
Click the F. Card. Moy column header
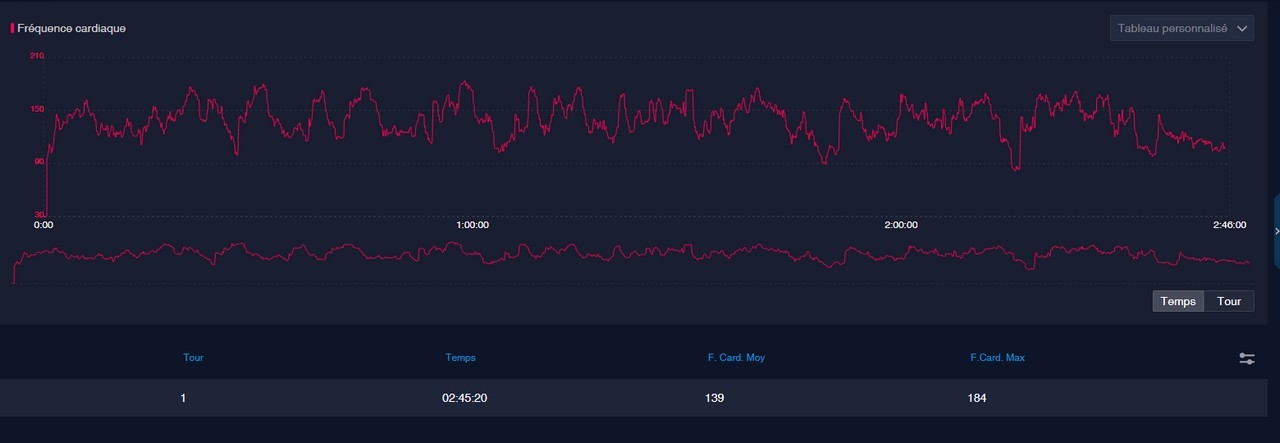coord(736,357)
